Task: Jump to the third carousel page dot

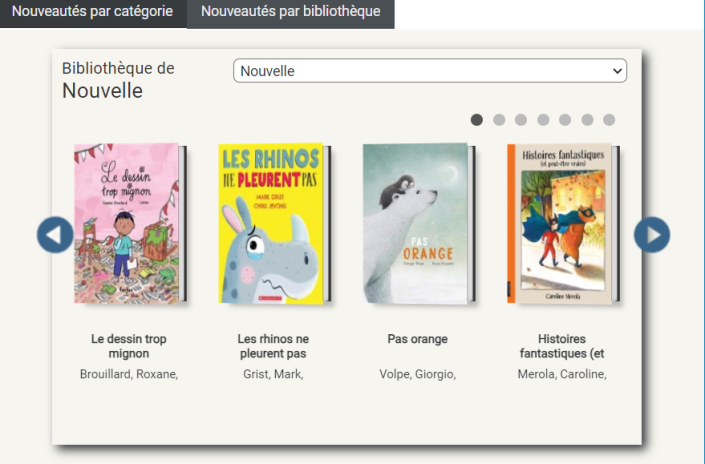Action: click(x=521, y=120)
